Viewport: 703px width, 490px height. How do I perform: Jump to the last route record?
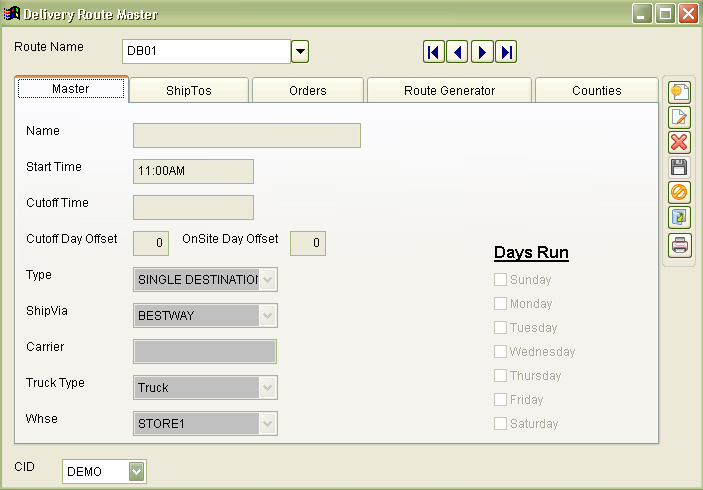(506, 52)
